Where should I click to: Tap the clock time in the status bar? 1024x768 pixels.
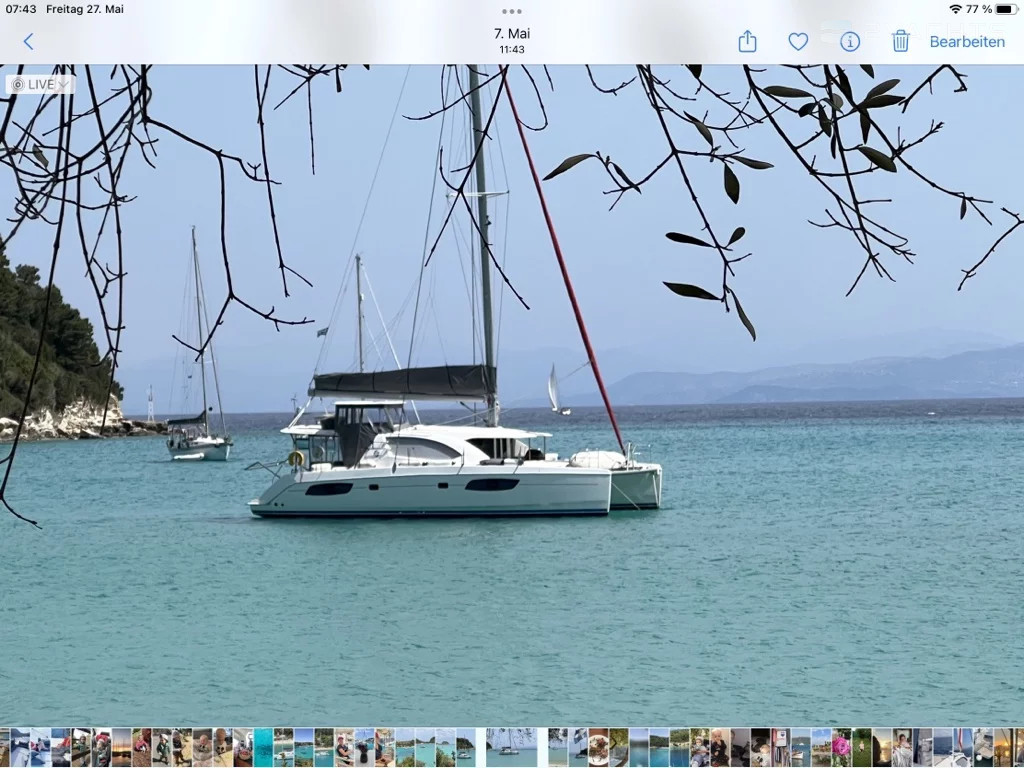point(21,9)
